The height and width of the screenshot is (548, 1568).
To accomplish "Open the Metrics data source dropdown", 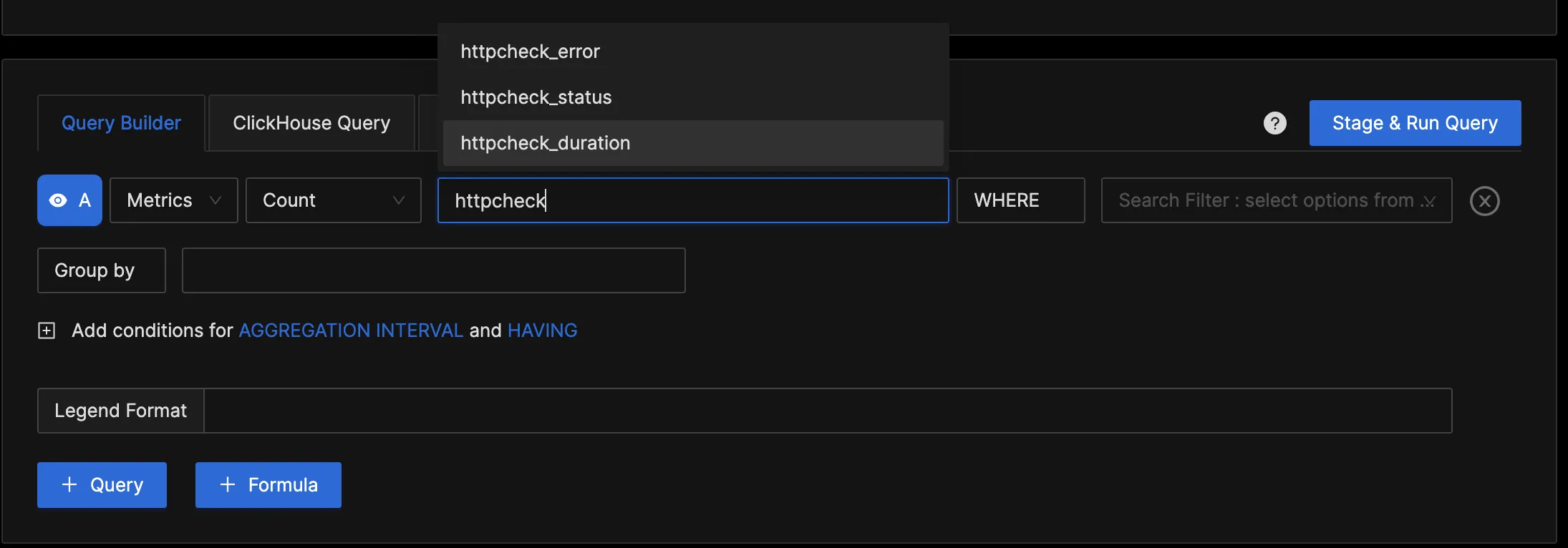I will (x=173, y=200).
